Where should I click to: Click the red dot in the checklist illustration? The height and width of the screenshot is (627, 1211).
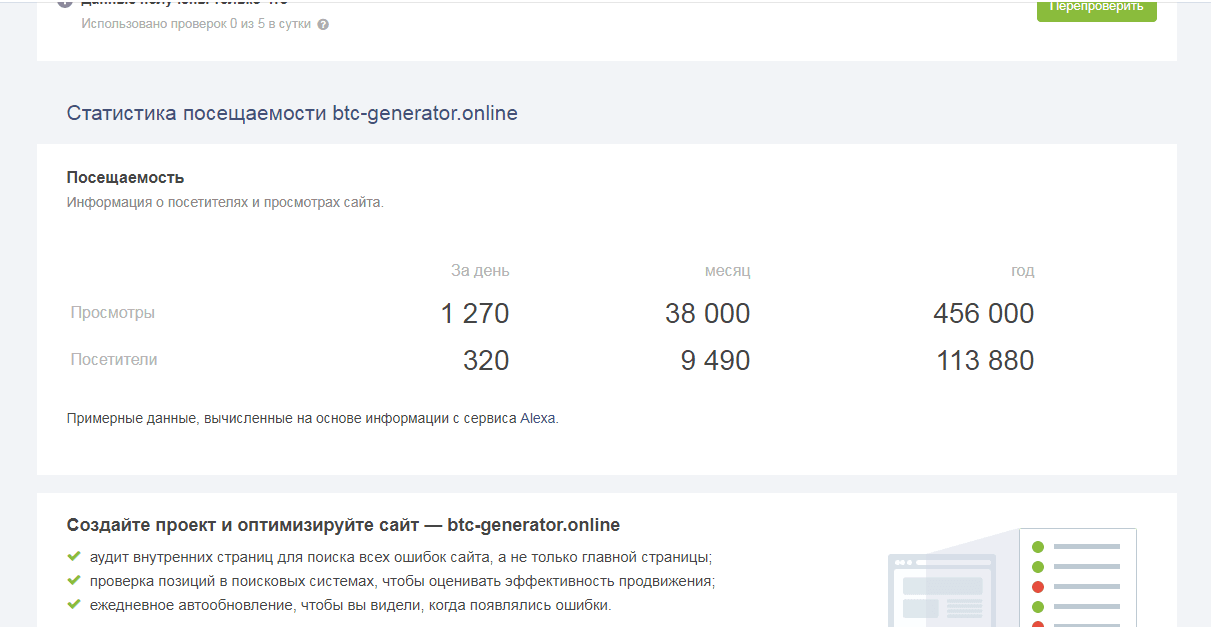[x=1038, y=587]
